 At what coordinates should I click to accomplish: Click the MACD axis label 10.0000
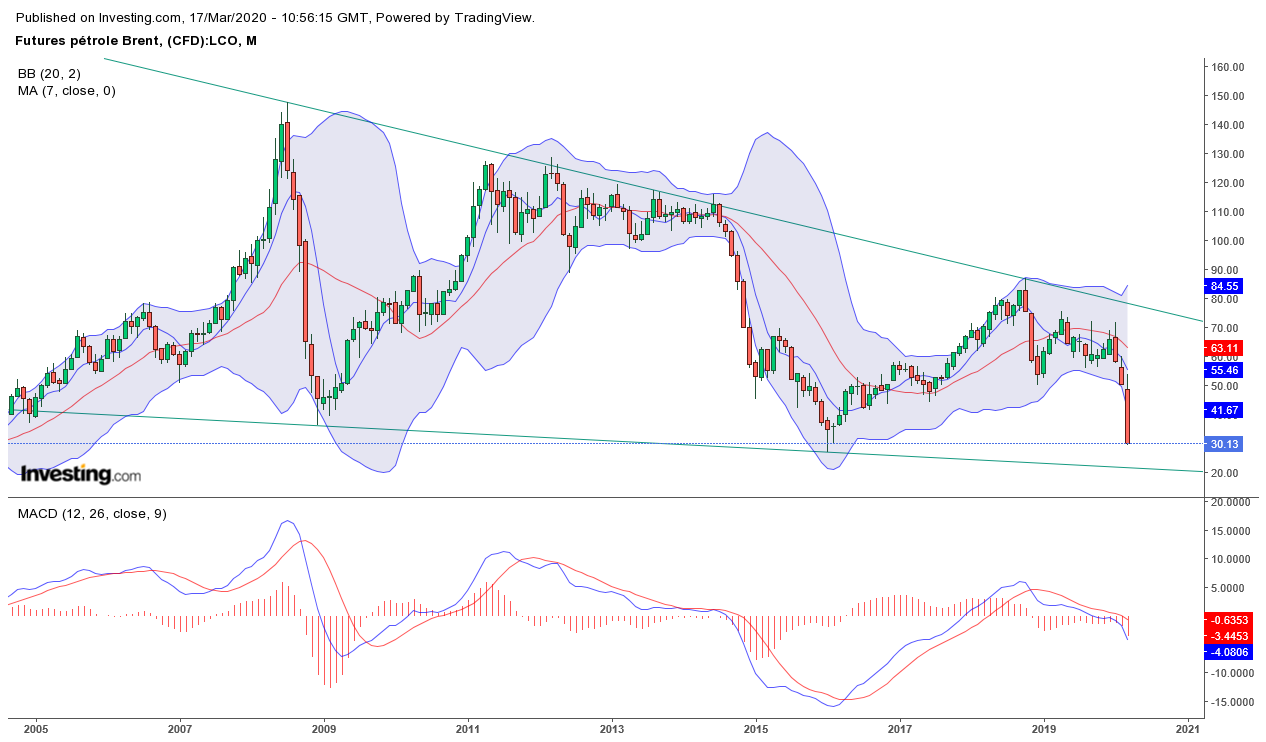pyautogui.click(x=1232, y=560)
